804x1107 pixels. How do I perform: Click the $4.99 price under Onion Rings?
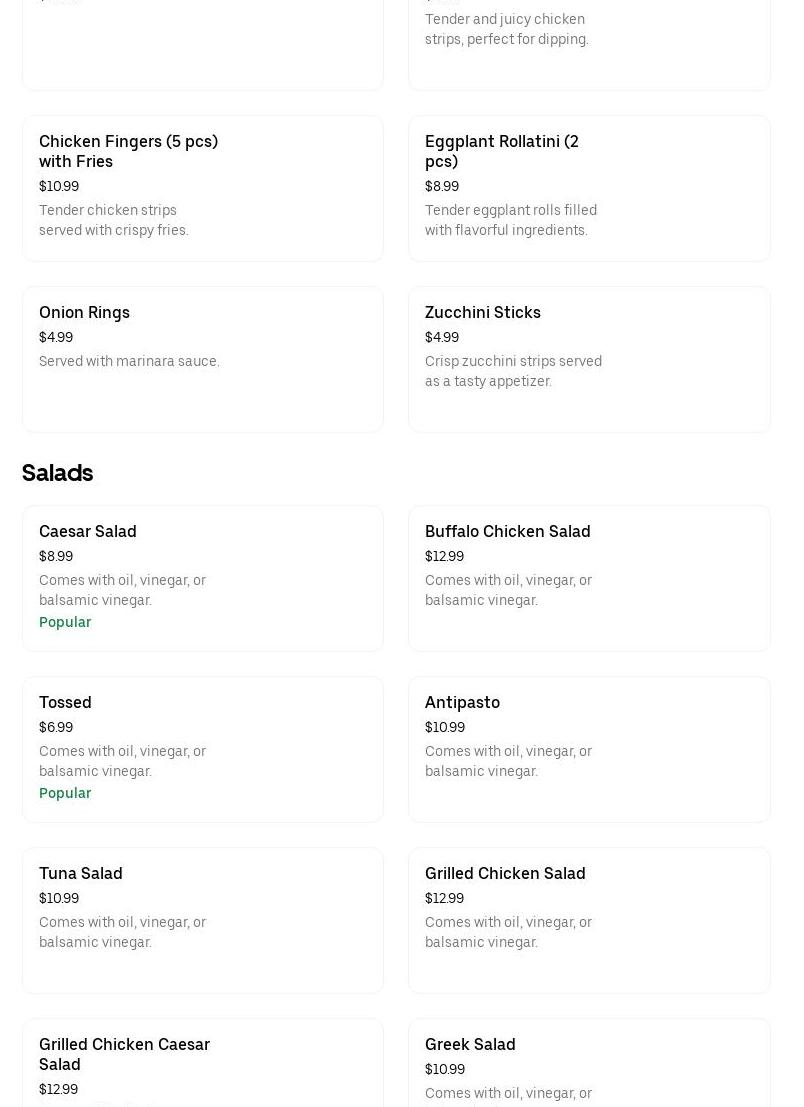coord(56,337)
